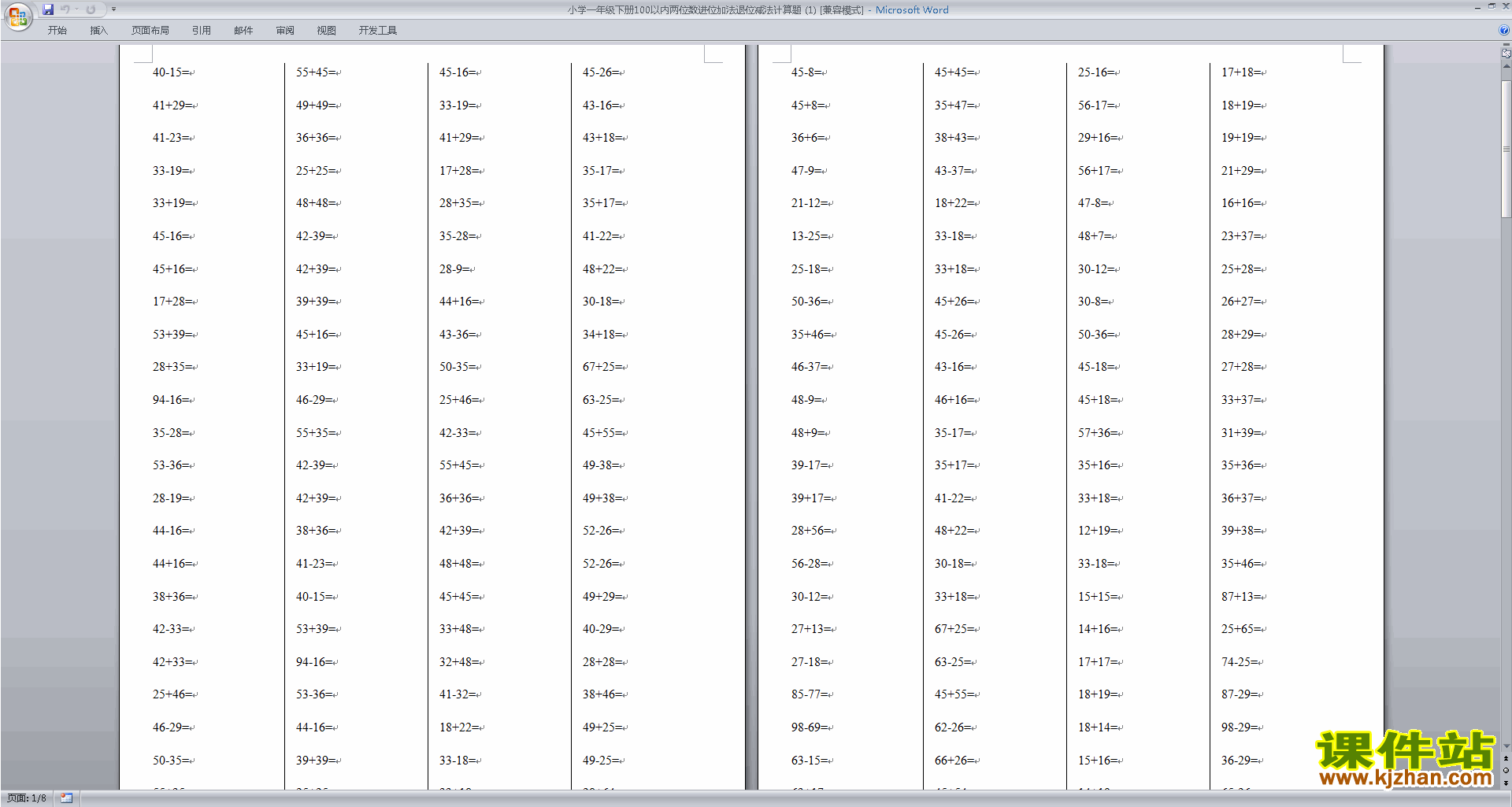Restore down the Word window
The width and height of the screenshot is (1512, 807).
[1492, 7]
